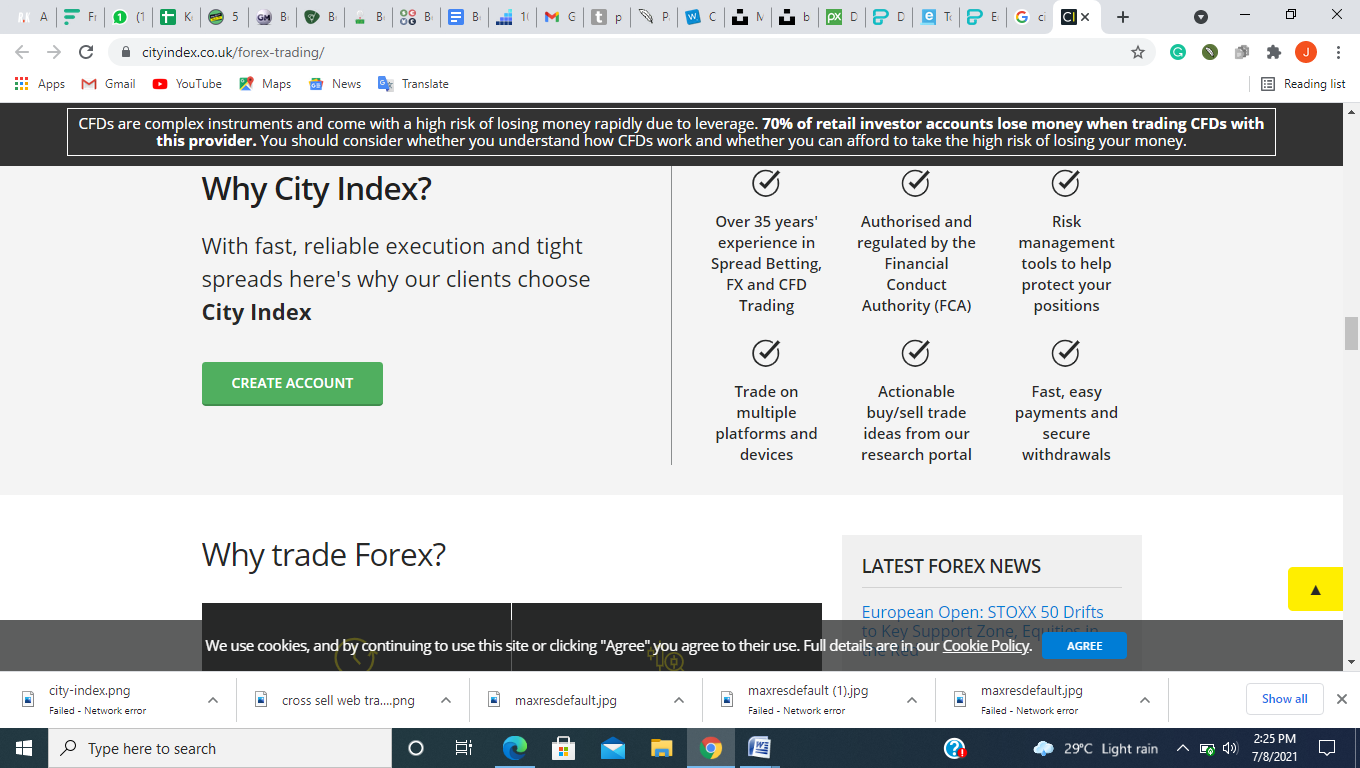Viewport: 1360px width, 768px height.
Task: Open the orange J profile avatar
Action: pyautogui.click(x=1305, y=52)
